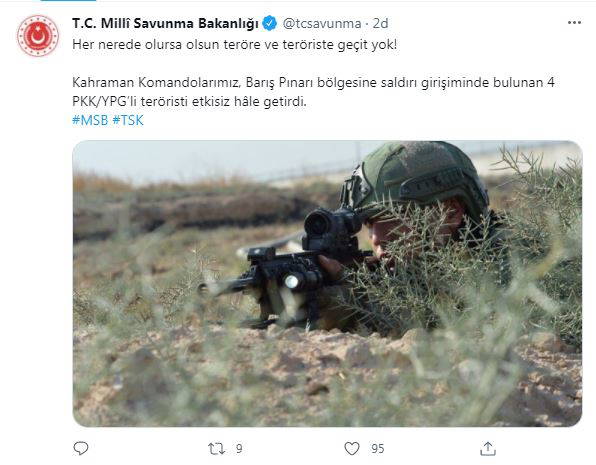The image size is (596, 465).
Task: View the retweet count of 9
Action: pyautogui.click(x=239, y=449)
